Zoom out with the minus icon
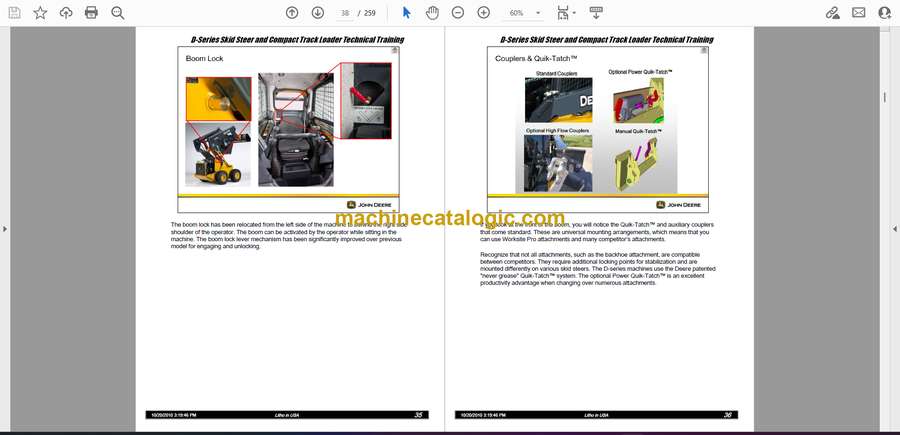The height and width of the screenshot is (435, 900). [457, 13]
